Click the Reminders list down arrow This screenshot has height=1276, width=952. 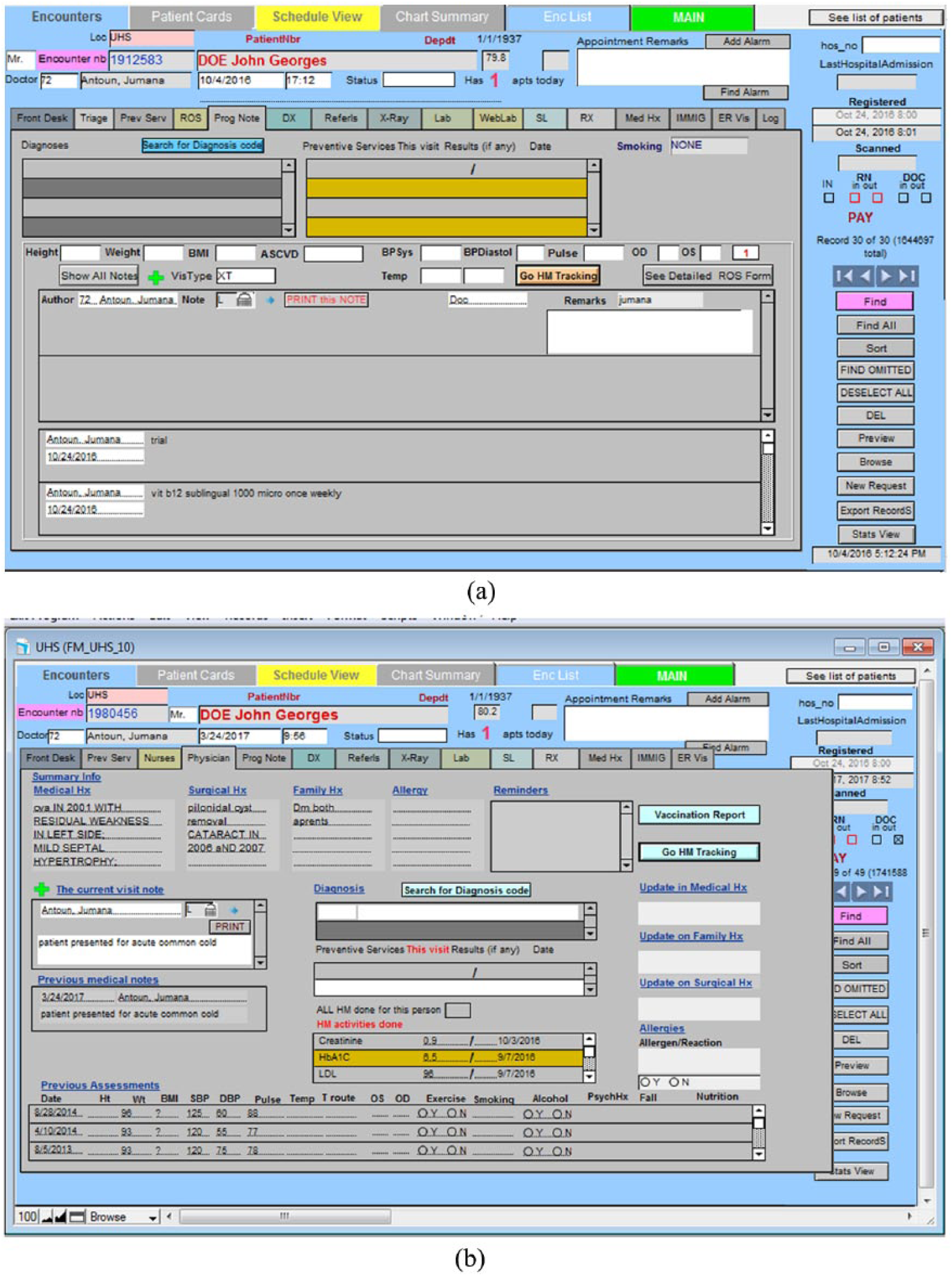626,865
